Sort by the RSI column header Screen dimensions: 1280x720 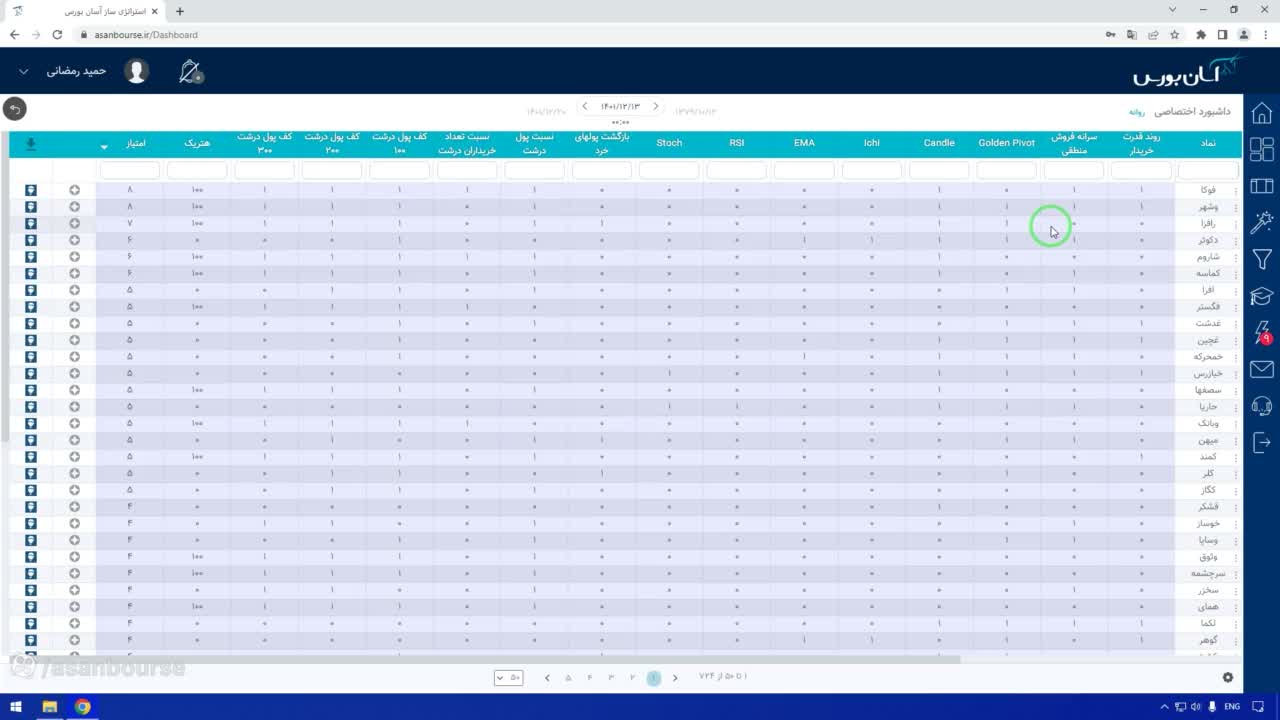(737, 143)
